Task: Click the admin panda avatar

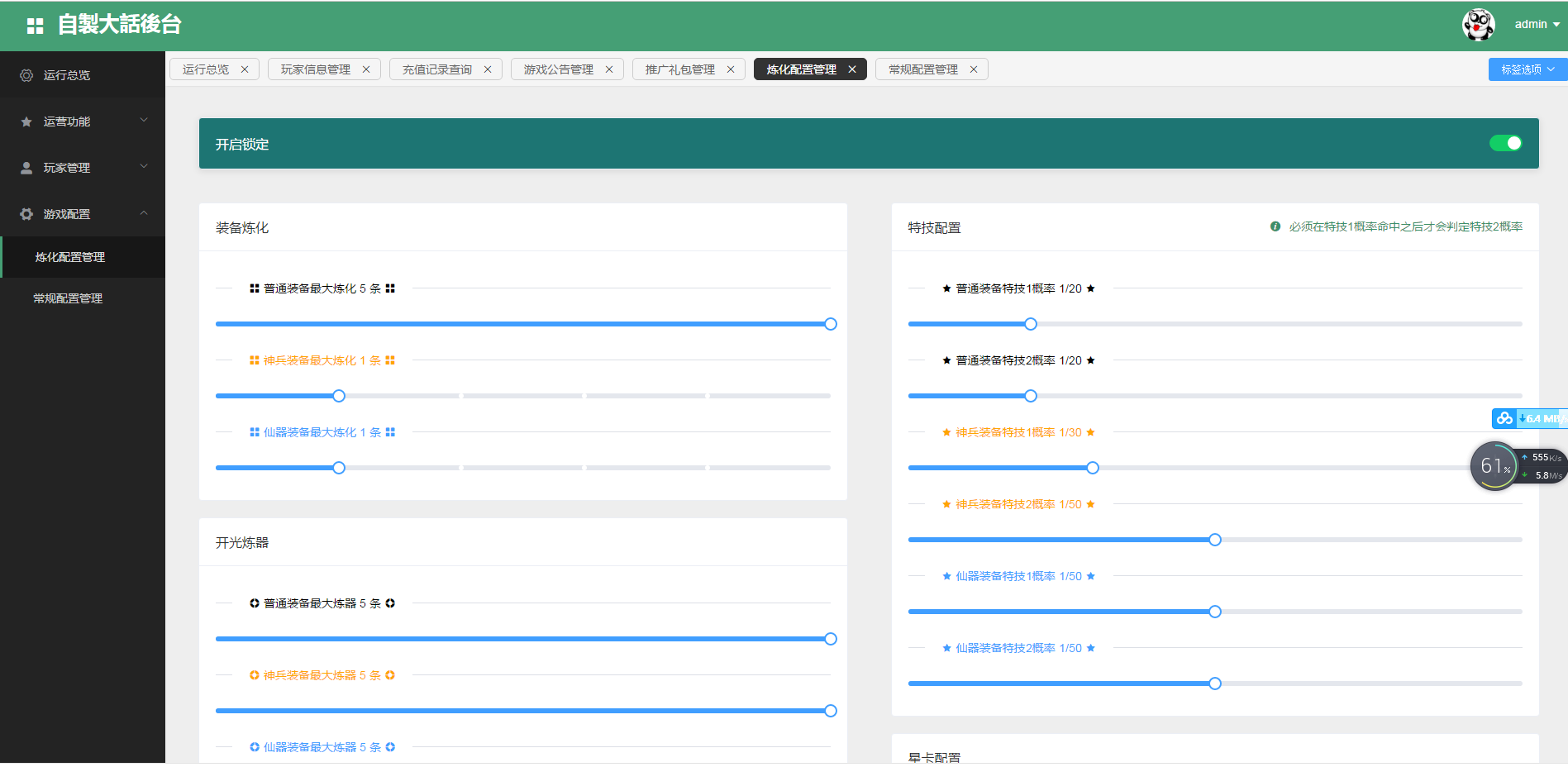Action: tap(1478, 25)
